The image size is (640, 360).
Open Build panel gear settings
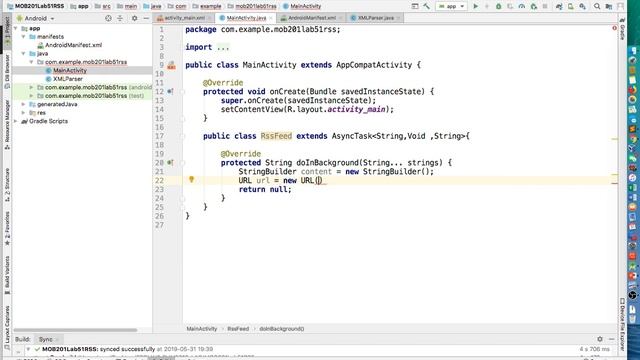coord(600,339)
